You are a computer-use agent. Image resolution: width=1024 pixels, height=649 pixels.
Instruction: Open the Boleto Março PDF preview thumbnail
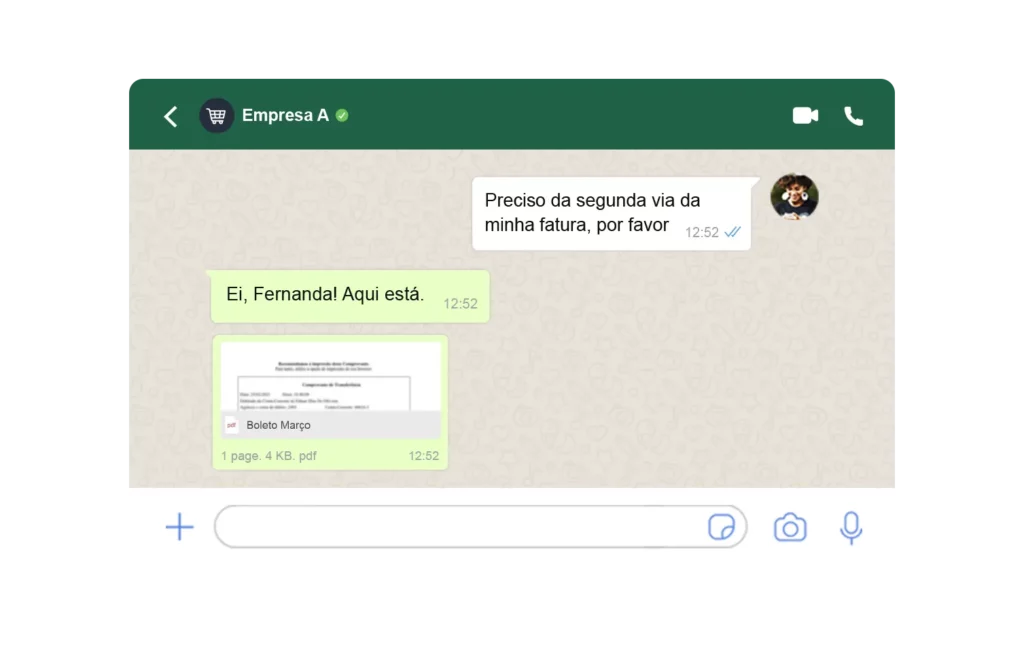[330, 377]
